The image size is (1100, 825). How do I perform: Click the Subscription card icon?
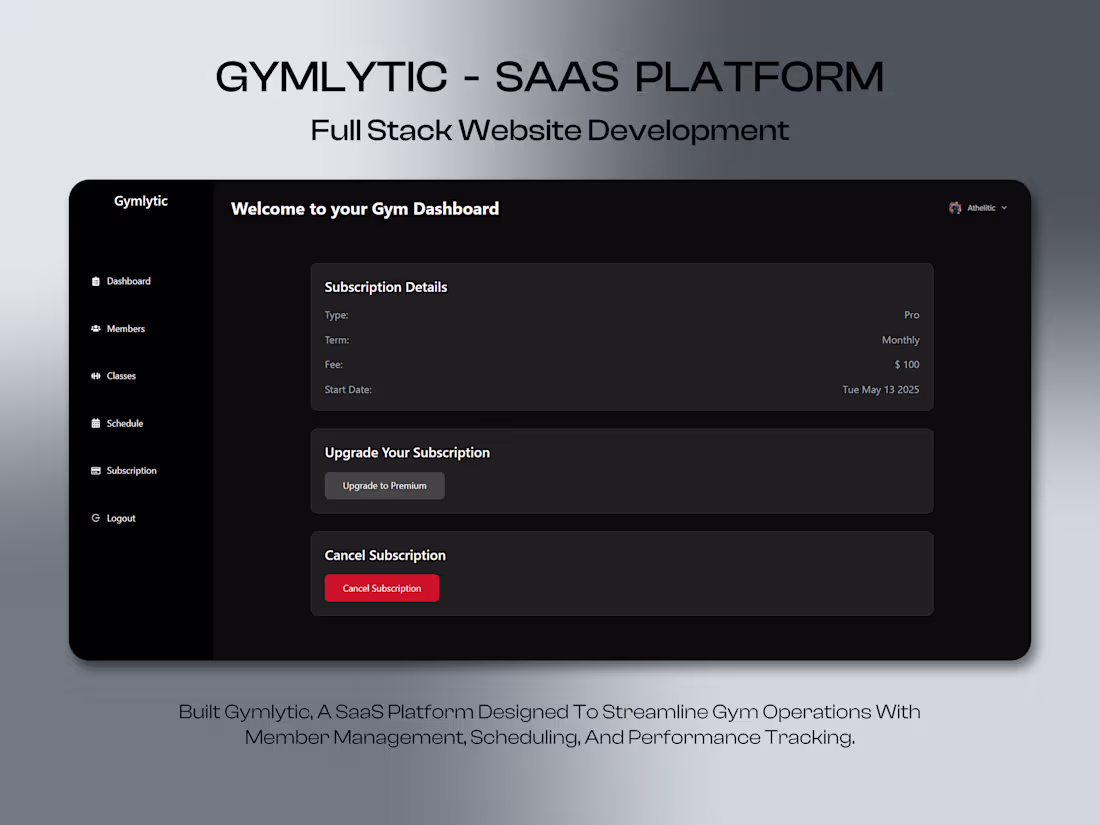coord(94,470)
